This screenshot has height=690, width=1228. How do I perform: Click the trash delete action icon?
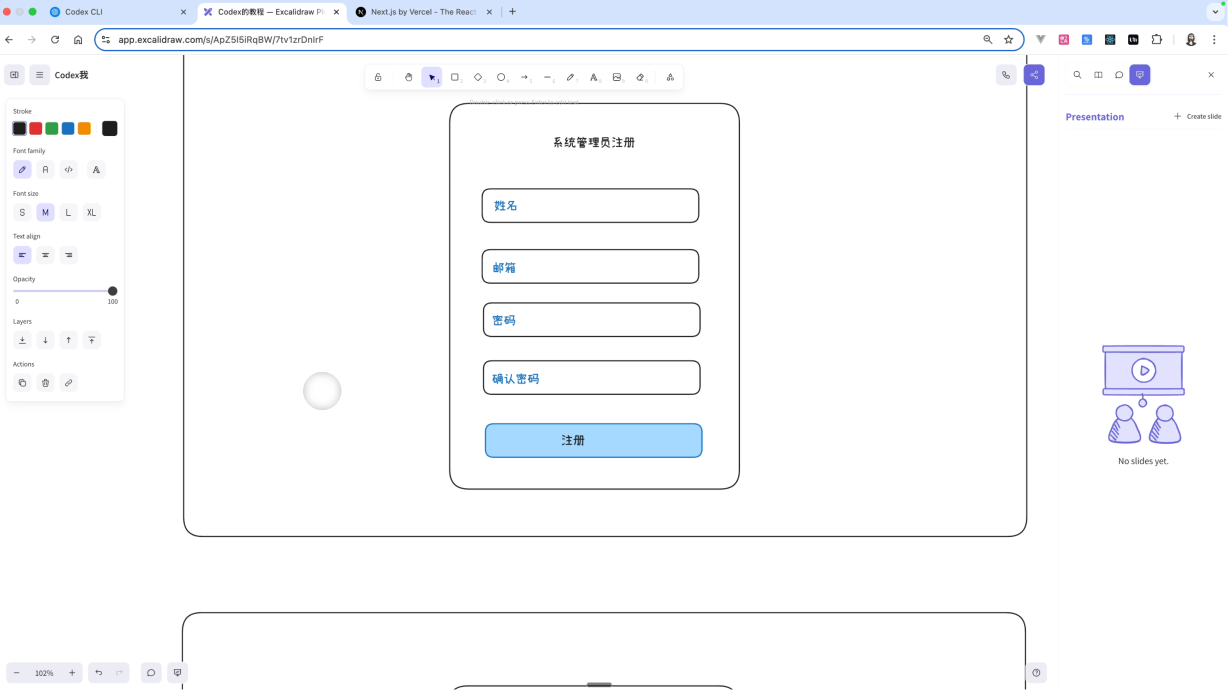(x=45, y=383)
